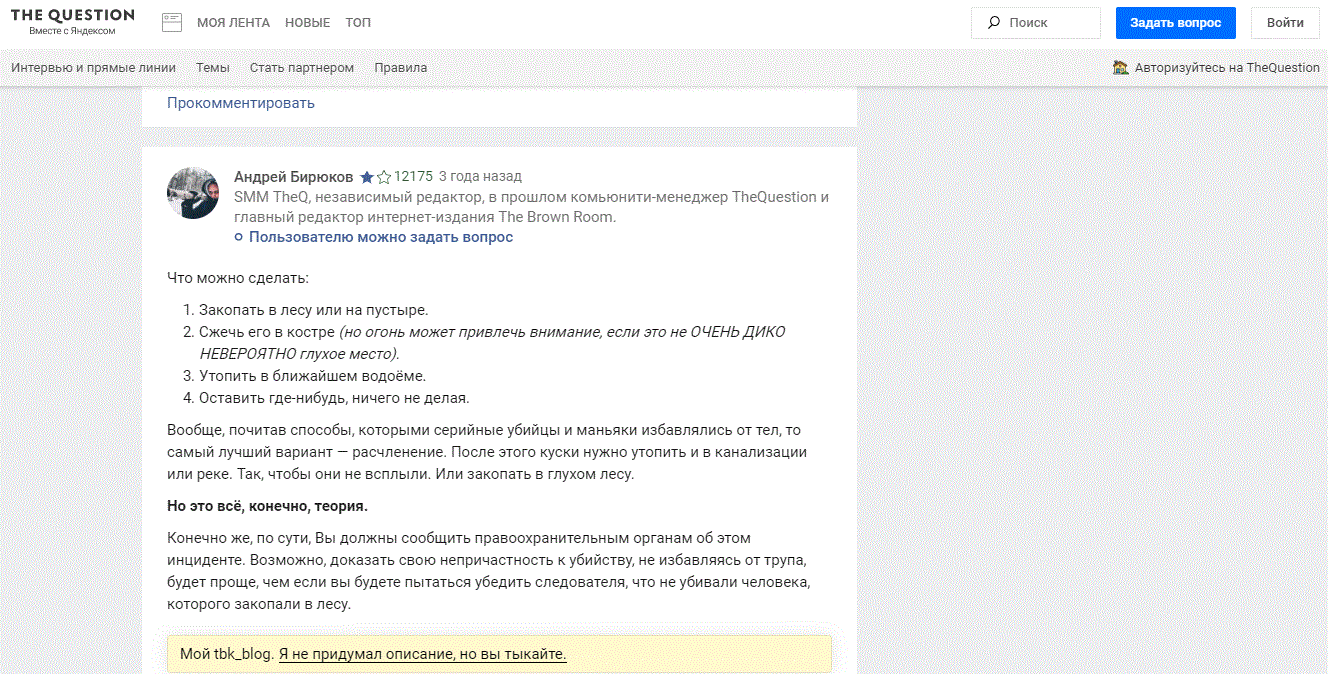
Task: Open Интервью и прямые линии section
Action: (x=93, y=68)
